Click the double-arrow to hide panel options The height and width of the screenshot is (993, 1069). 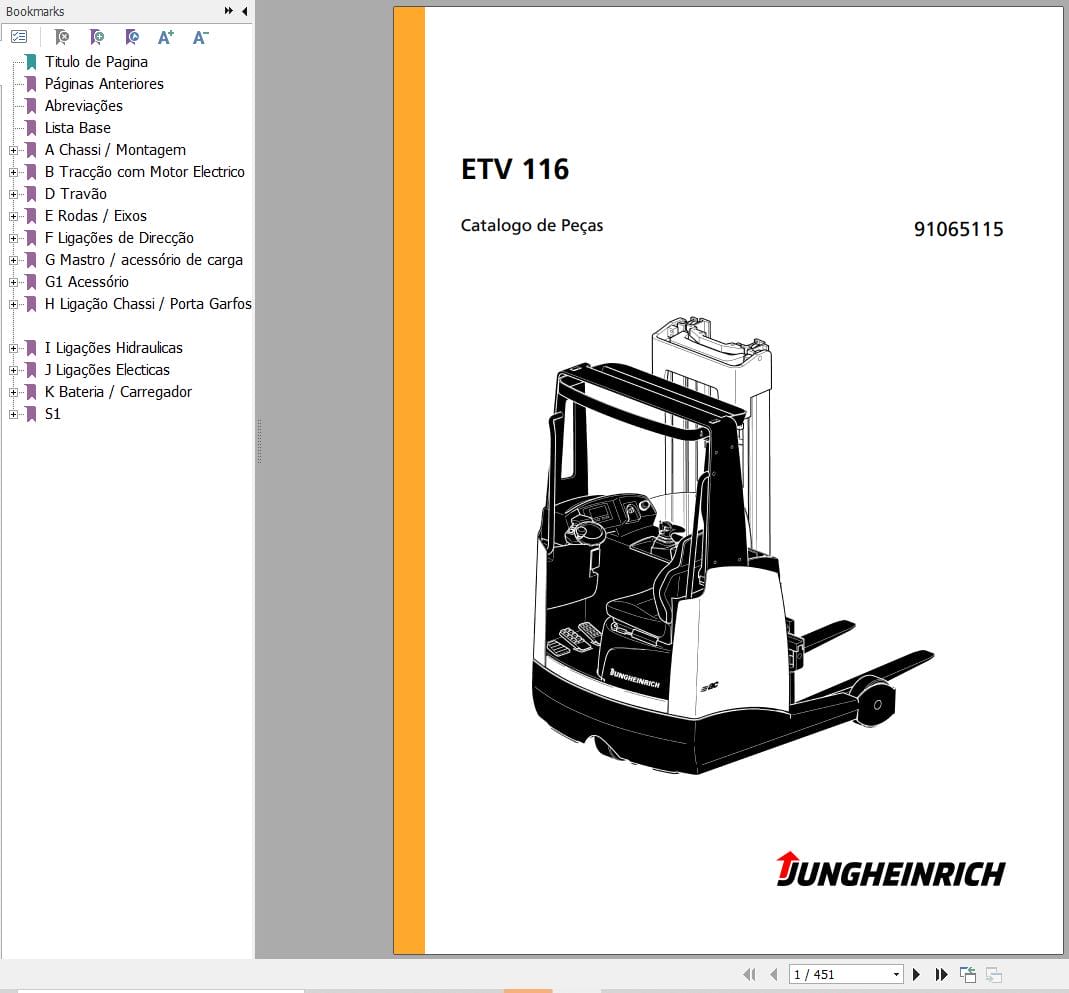click(x=228, y=11)
